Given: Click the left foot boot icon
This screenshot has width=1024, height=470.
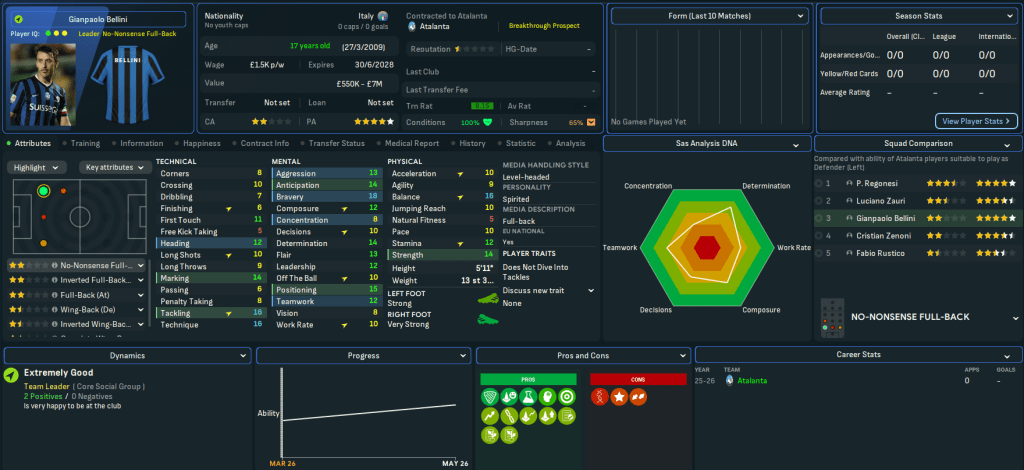Looking at the screenshot, I should click(488, 298).
